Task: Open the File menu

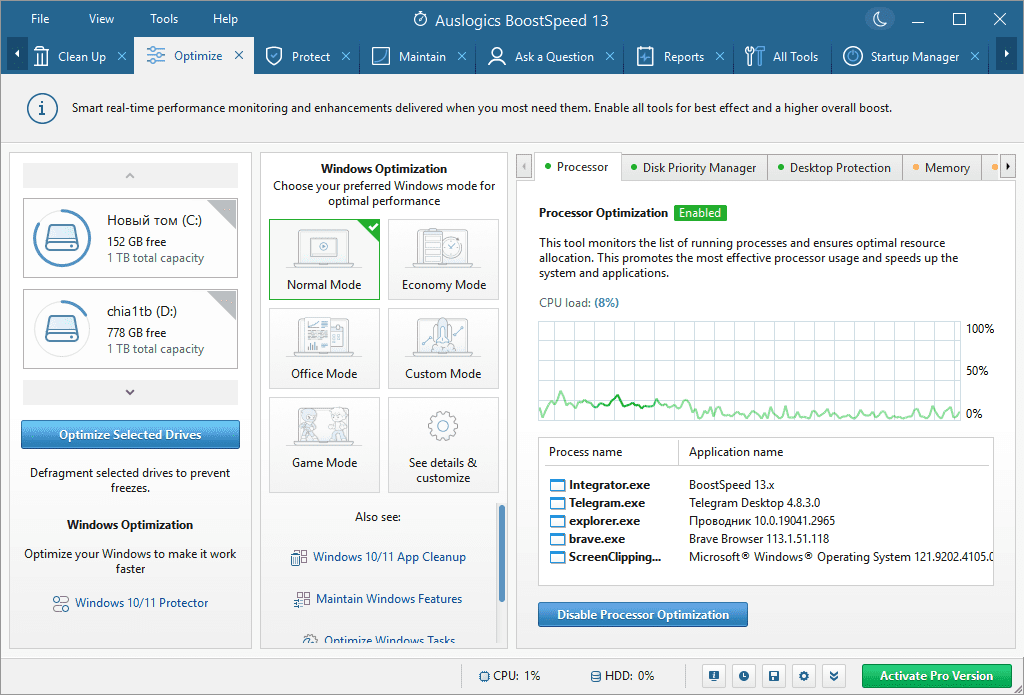Action: 40,19
